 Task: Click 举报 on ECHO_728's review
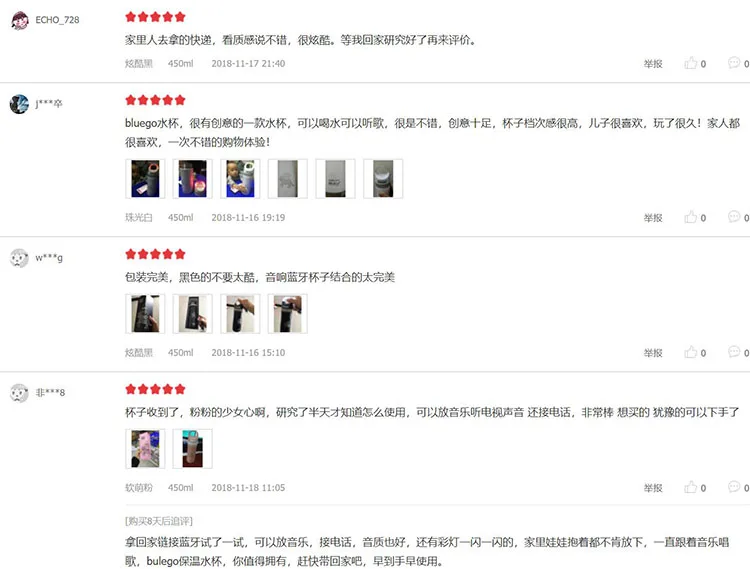tap(653, 64)
